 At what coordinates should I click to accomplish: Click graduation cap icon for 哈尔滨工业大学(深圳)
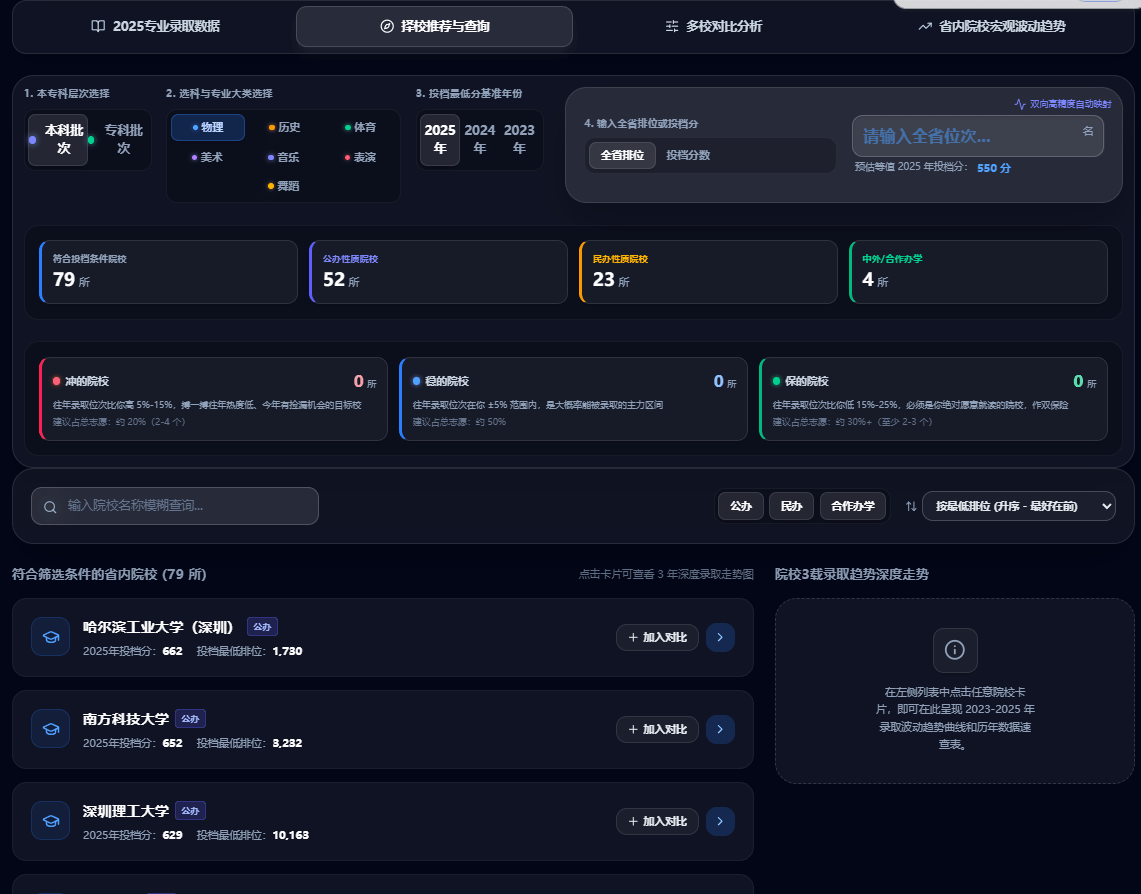click(50, 637)
